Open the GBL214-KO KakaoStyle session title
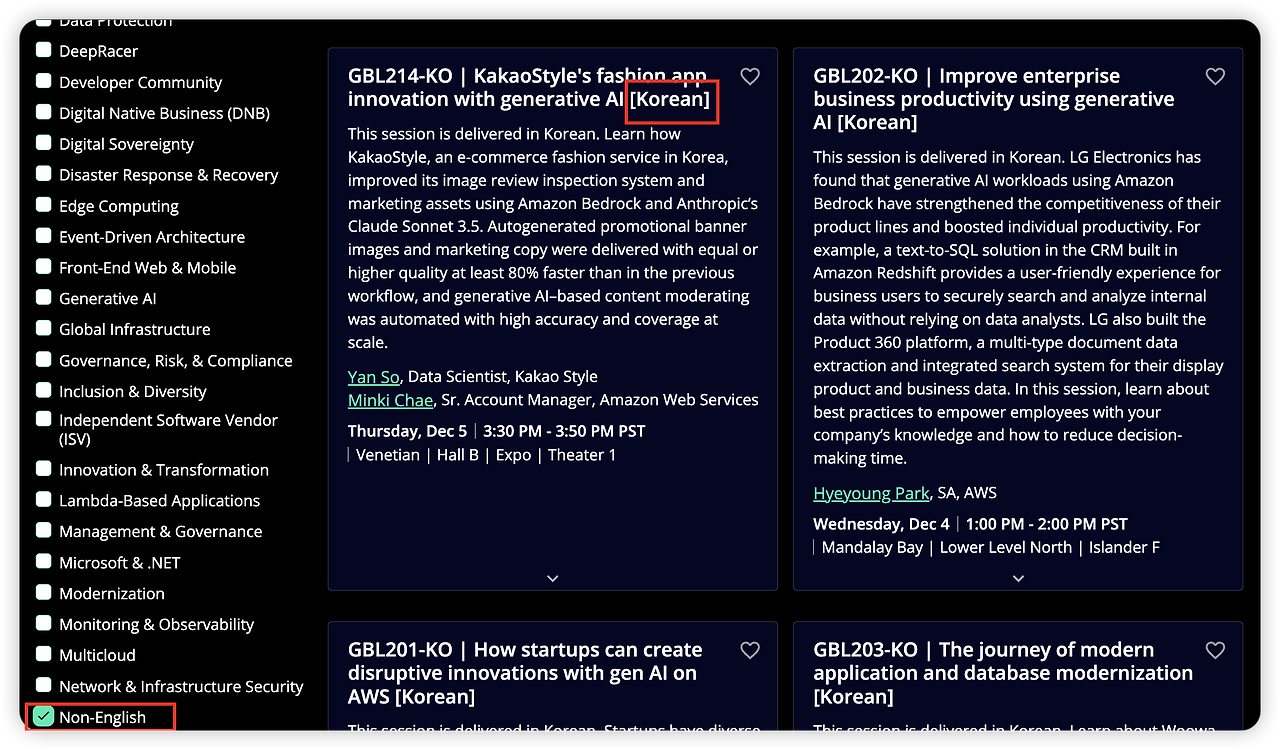The height and width of the screenshot is (750, 1280). (x=529, y=88)
